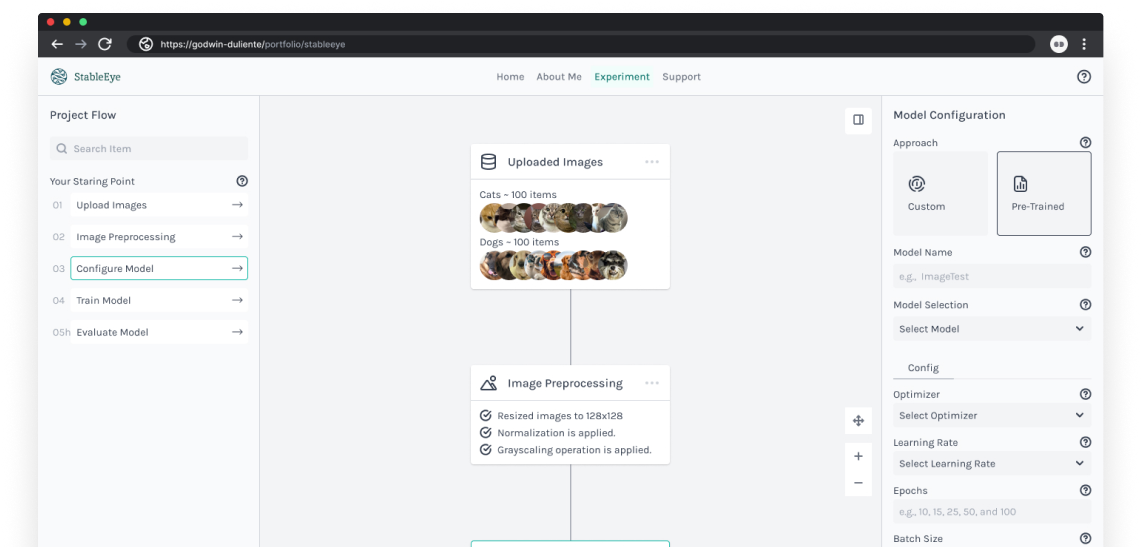Open the Select Optimizer dropdown

[x=991, y=416]
